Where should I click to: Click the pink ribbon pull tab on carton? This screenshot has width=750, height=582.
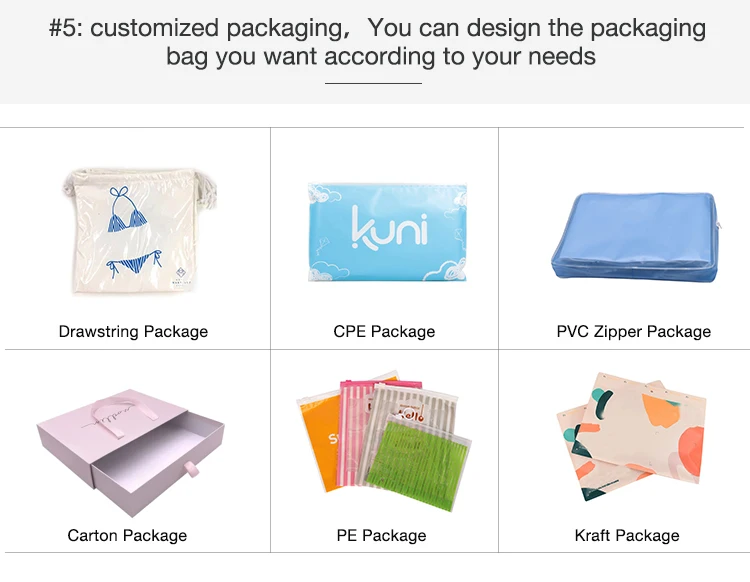click(x=191, y=469)
